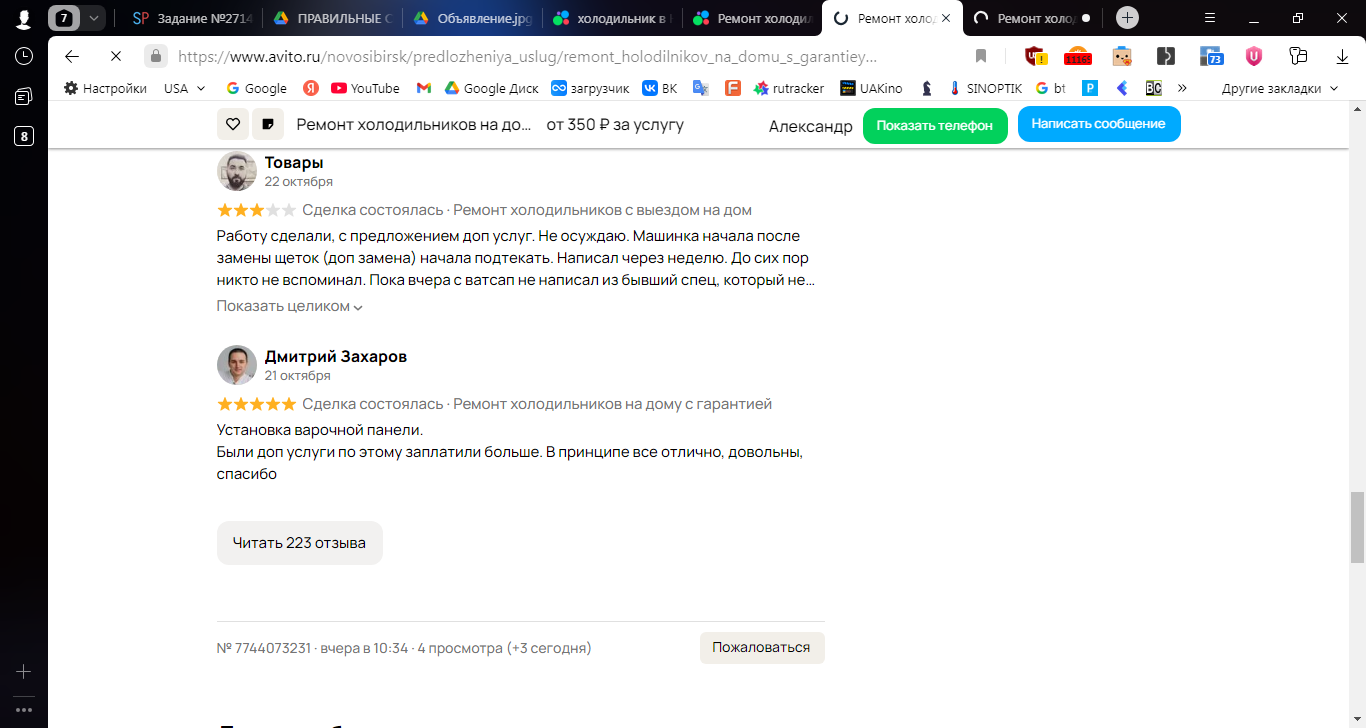Open the blue P bookmark icon

[1090, 88]
